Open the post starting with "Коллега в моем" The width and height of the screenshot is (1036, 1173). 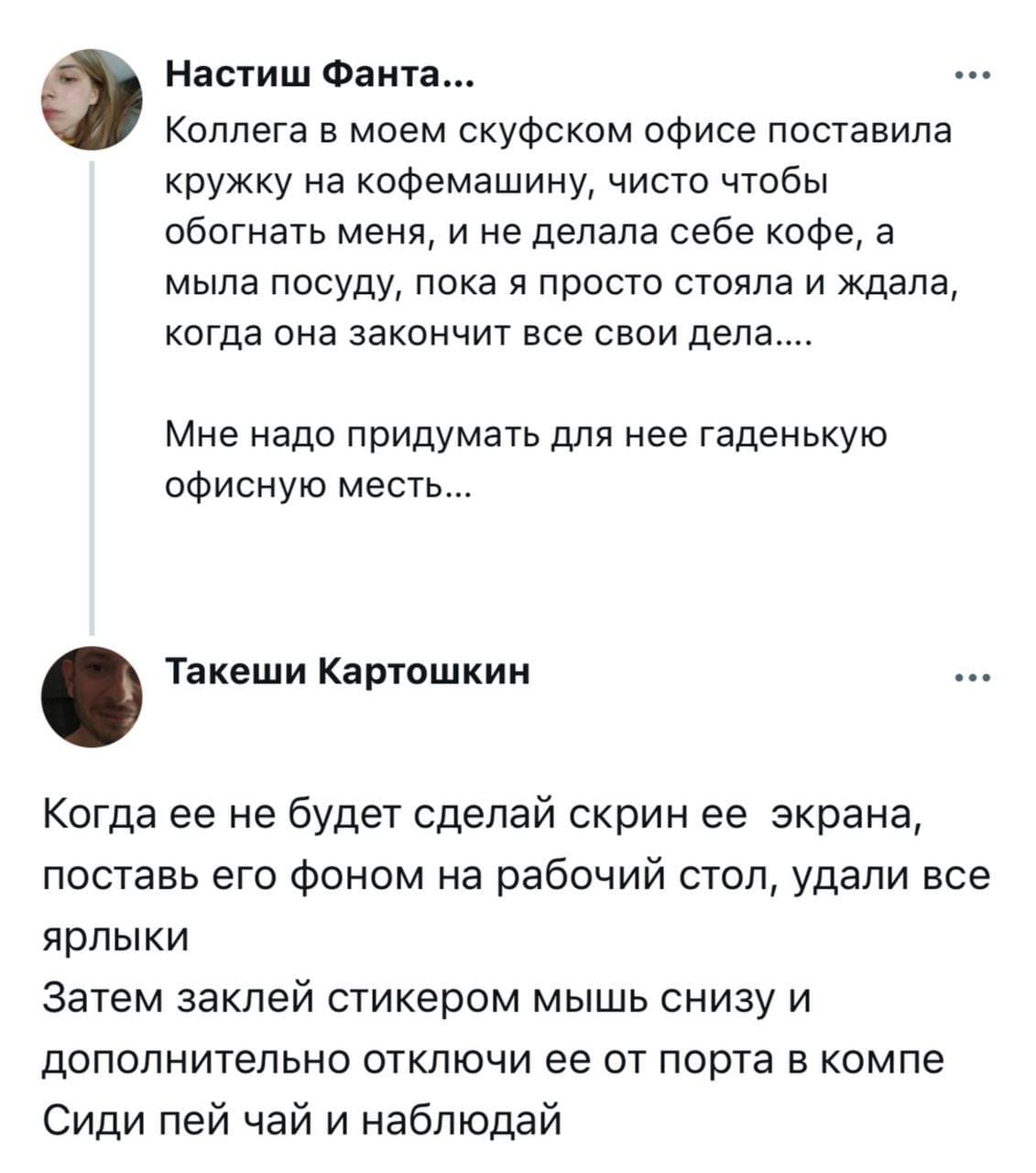[558, 132]
